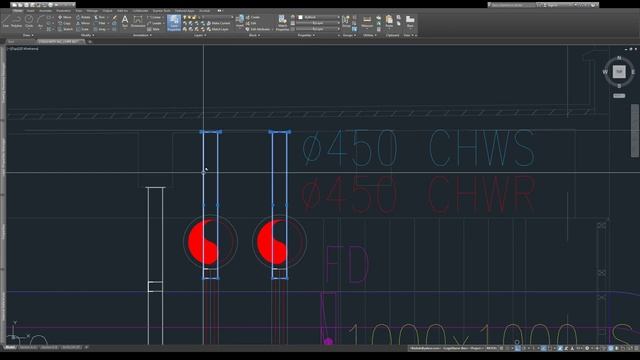The height and width of the screenshot is (360, 640).
Task: Expand the Layers panel
Action: 200,36
